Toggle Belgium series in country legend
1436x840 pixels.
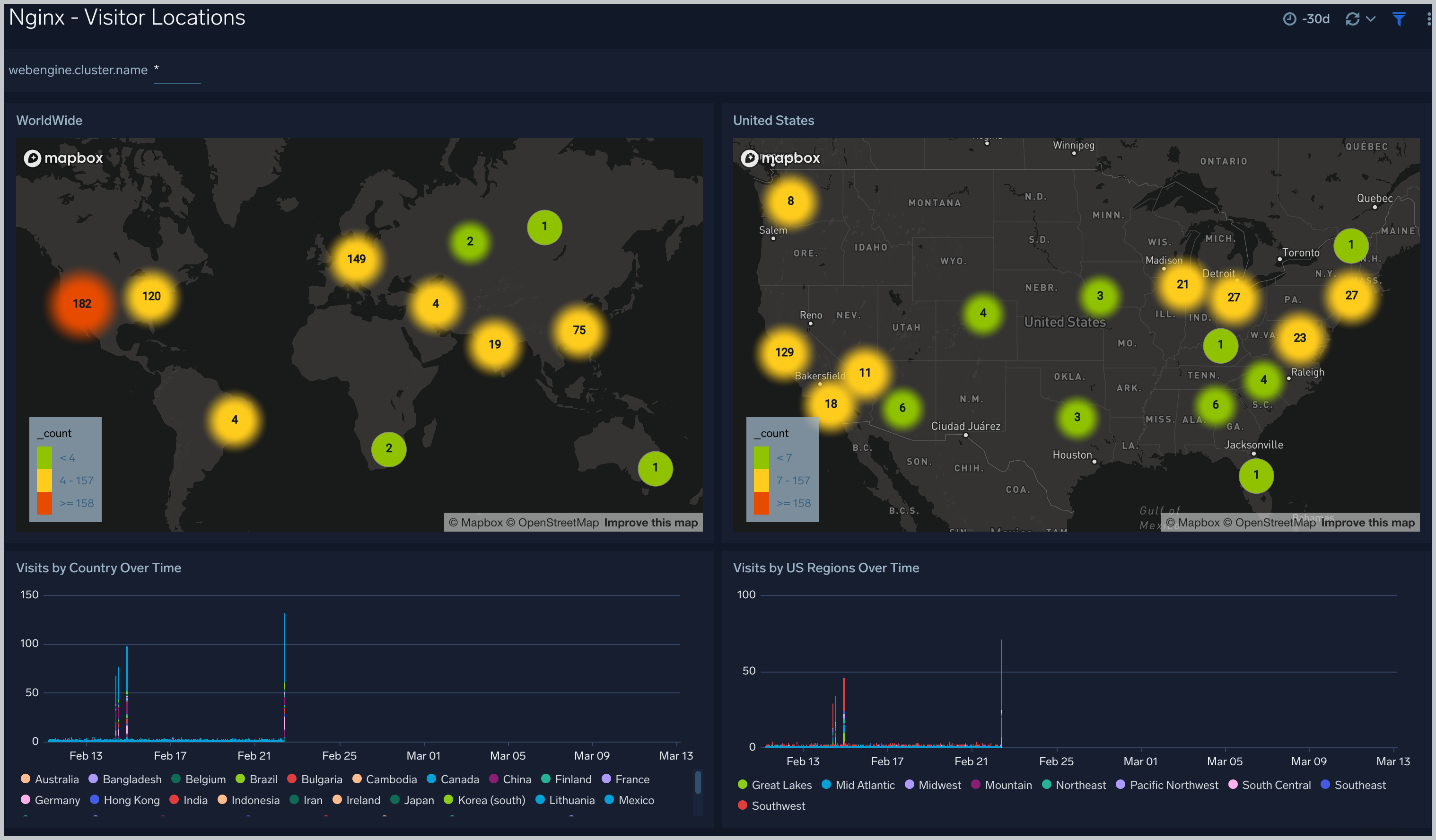[x=198, y=779]
